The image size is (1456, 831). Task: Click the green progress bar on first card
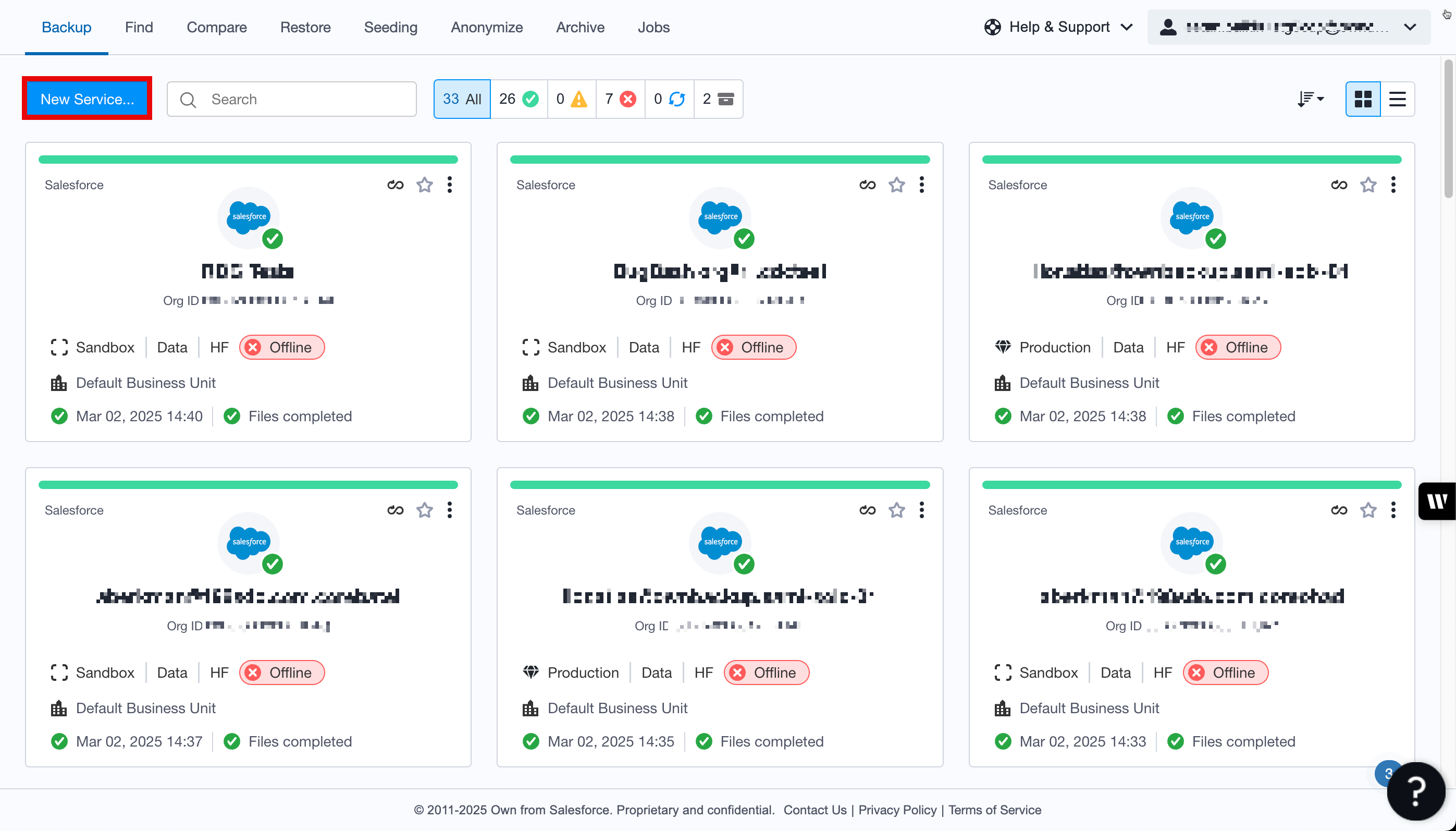point(248,160)
